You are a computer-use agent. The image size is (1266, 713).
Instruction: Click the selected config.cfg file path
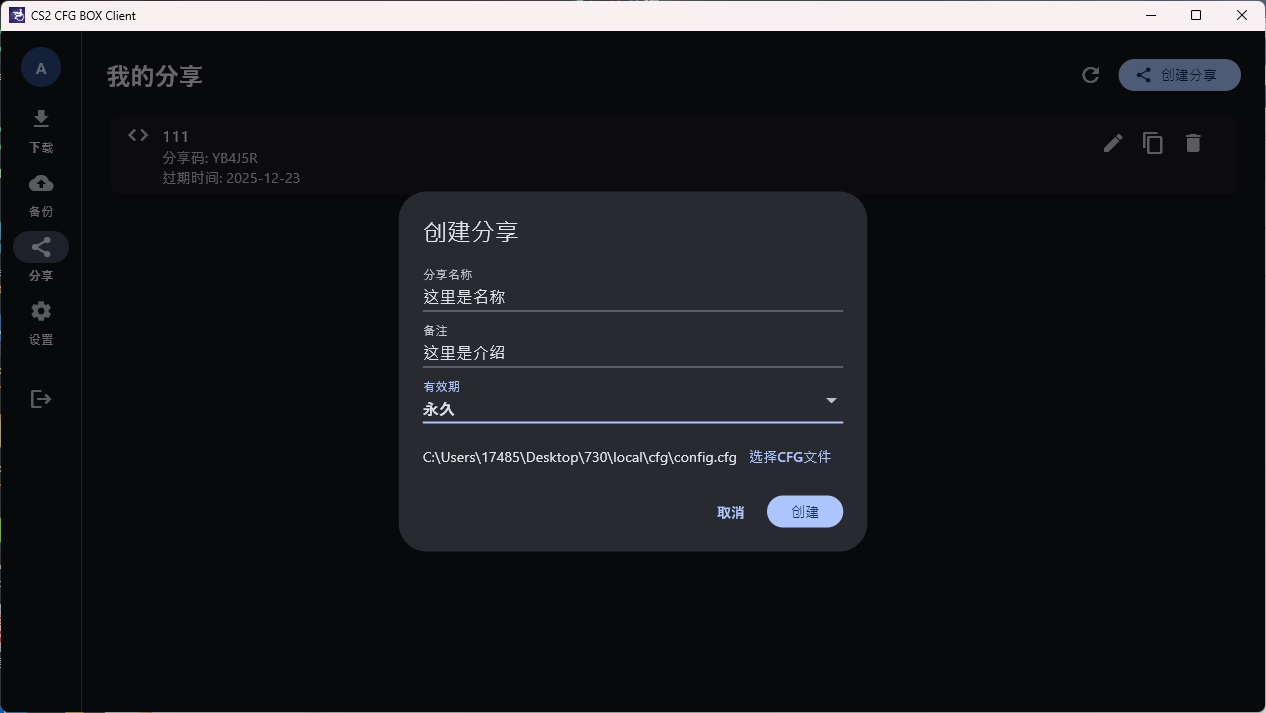point(579,457)
